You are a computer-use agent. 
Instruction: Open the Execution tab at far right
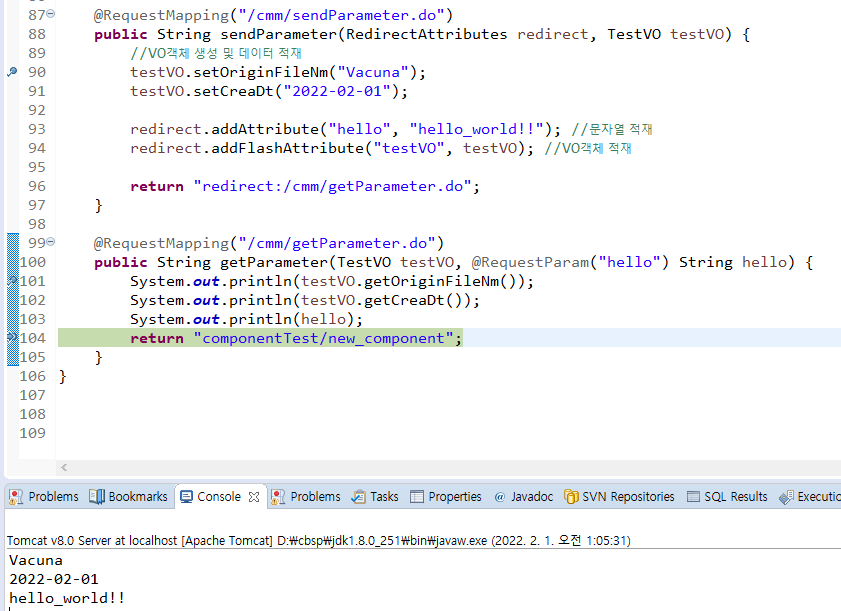[x=810, y=497]
